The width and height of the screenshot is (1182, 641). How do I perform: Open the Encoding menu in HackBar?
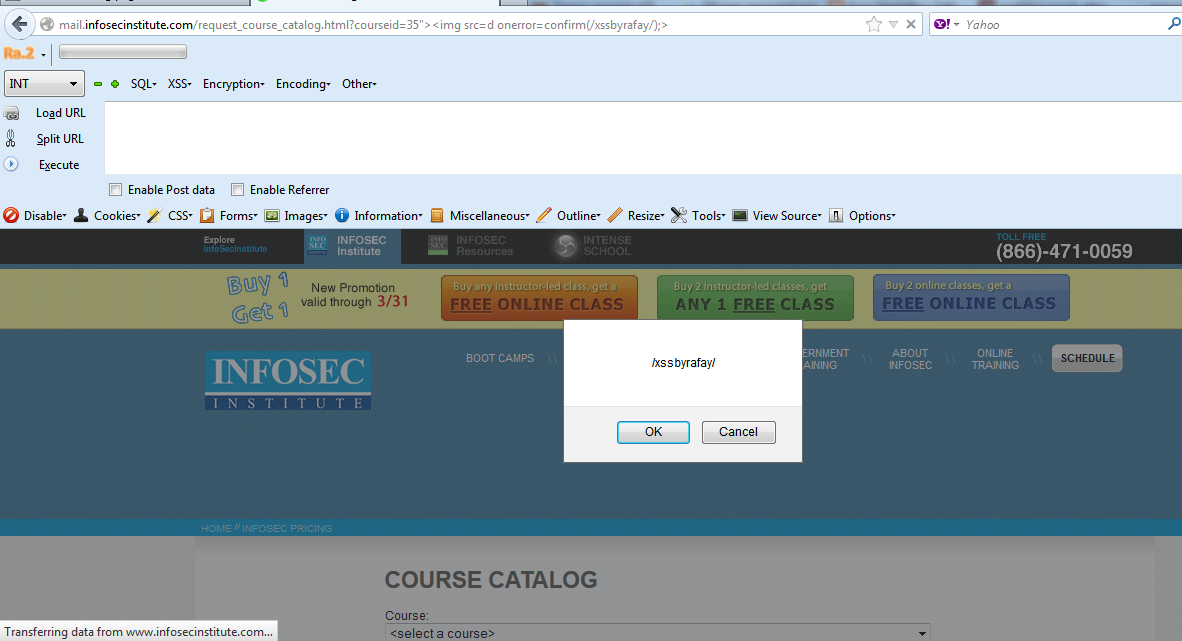302,84
